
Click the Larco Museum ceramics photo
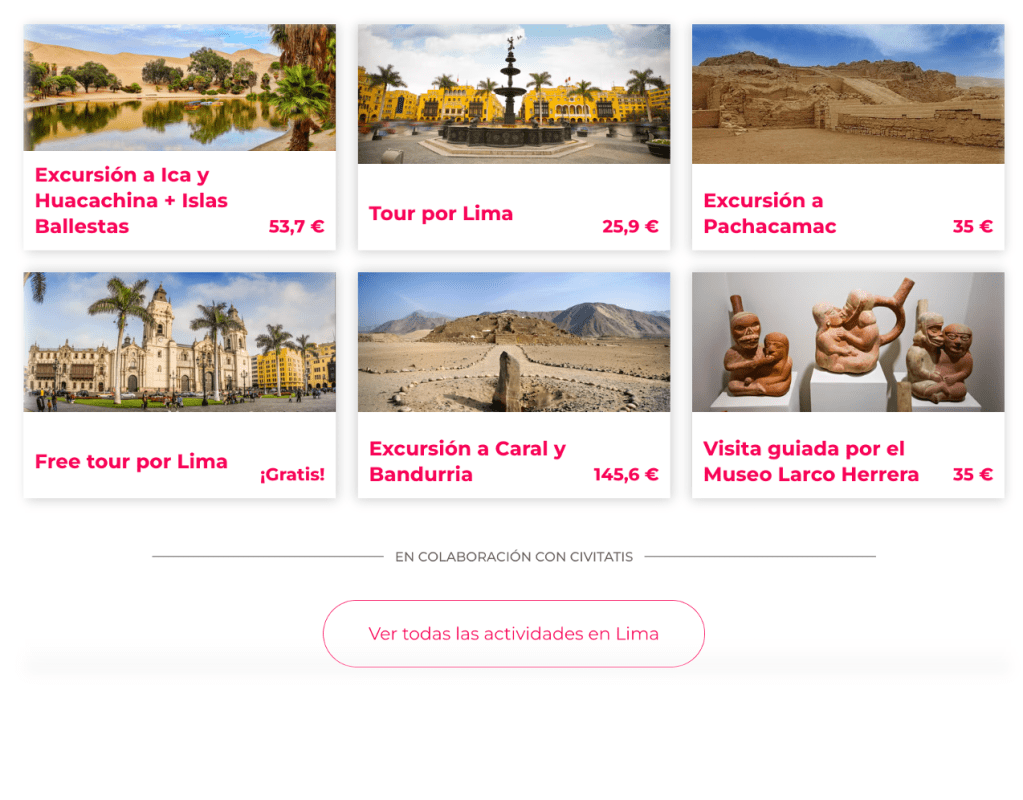click(x=847, y=342)
